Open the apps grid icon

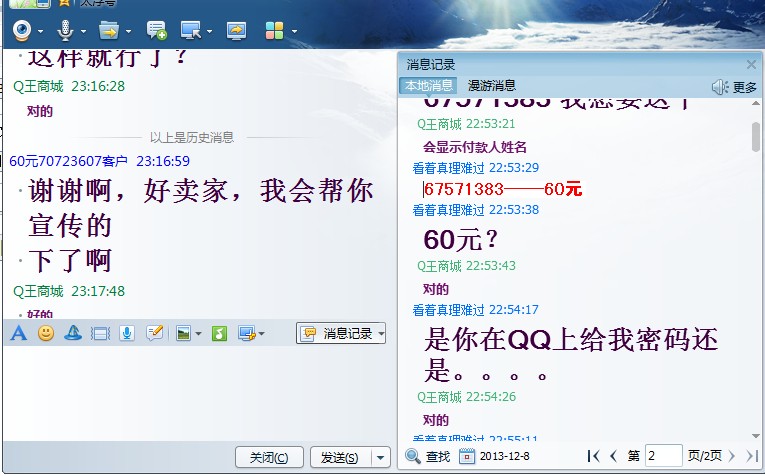274,31
